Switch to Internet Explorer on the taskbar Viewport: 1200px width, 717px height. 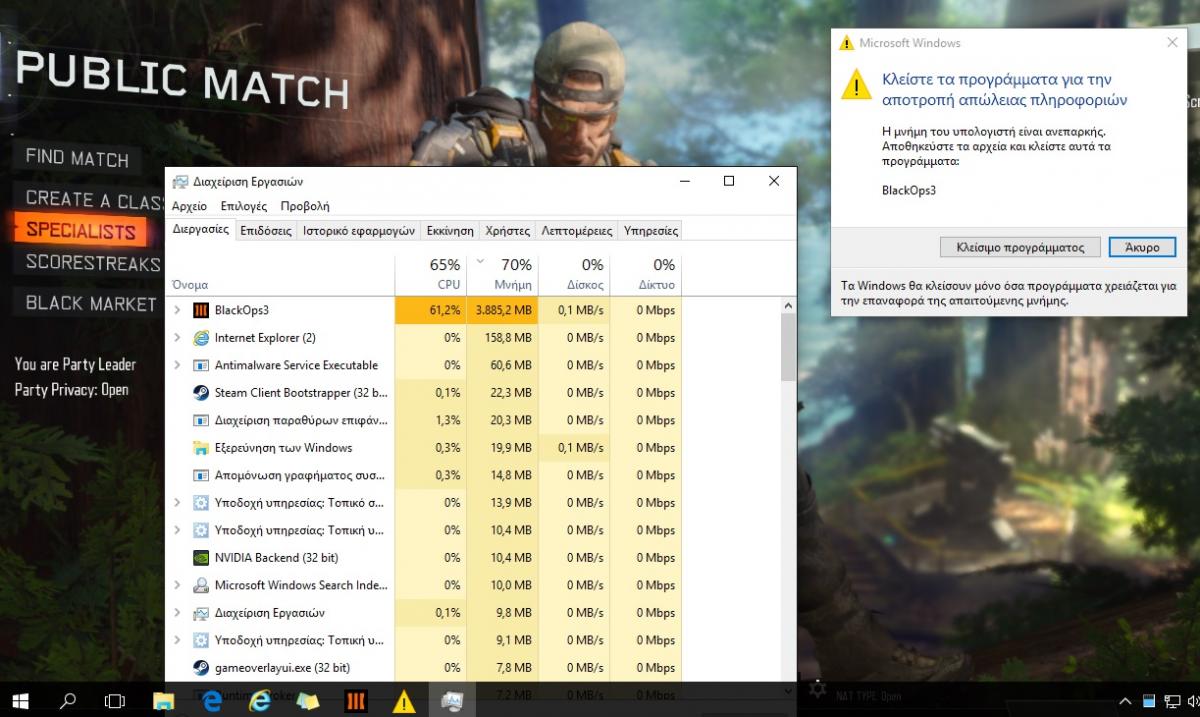tap(260, 701)
